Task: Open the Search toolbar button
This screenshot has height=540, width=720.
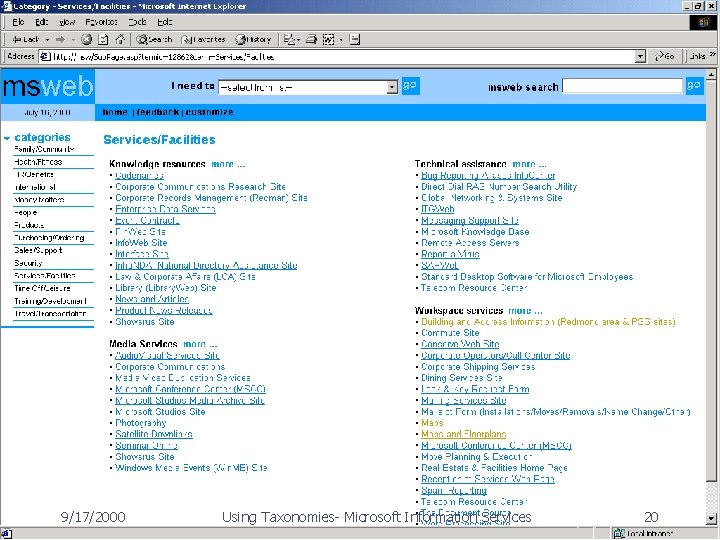Action: tap(154, 39)
